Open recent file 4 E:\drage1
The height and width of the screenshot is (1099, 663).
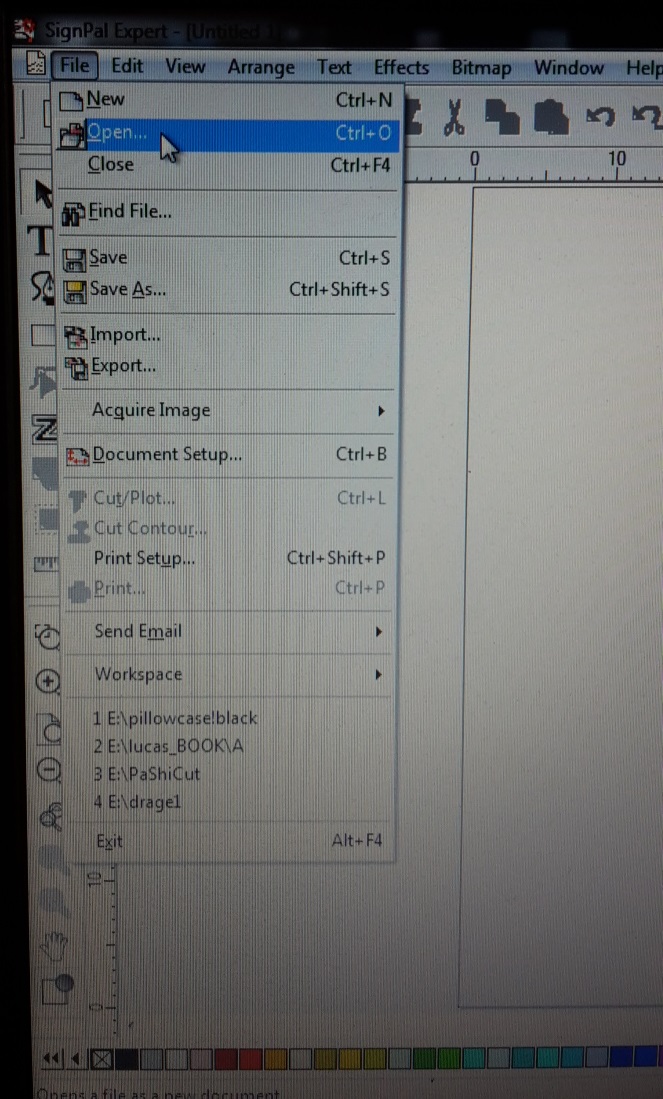point(137,803)
